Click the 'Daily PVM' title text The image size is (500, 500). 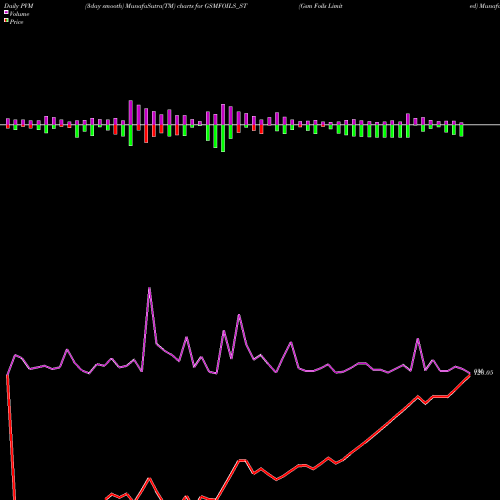(x=19, y=6)
